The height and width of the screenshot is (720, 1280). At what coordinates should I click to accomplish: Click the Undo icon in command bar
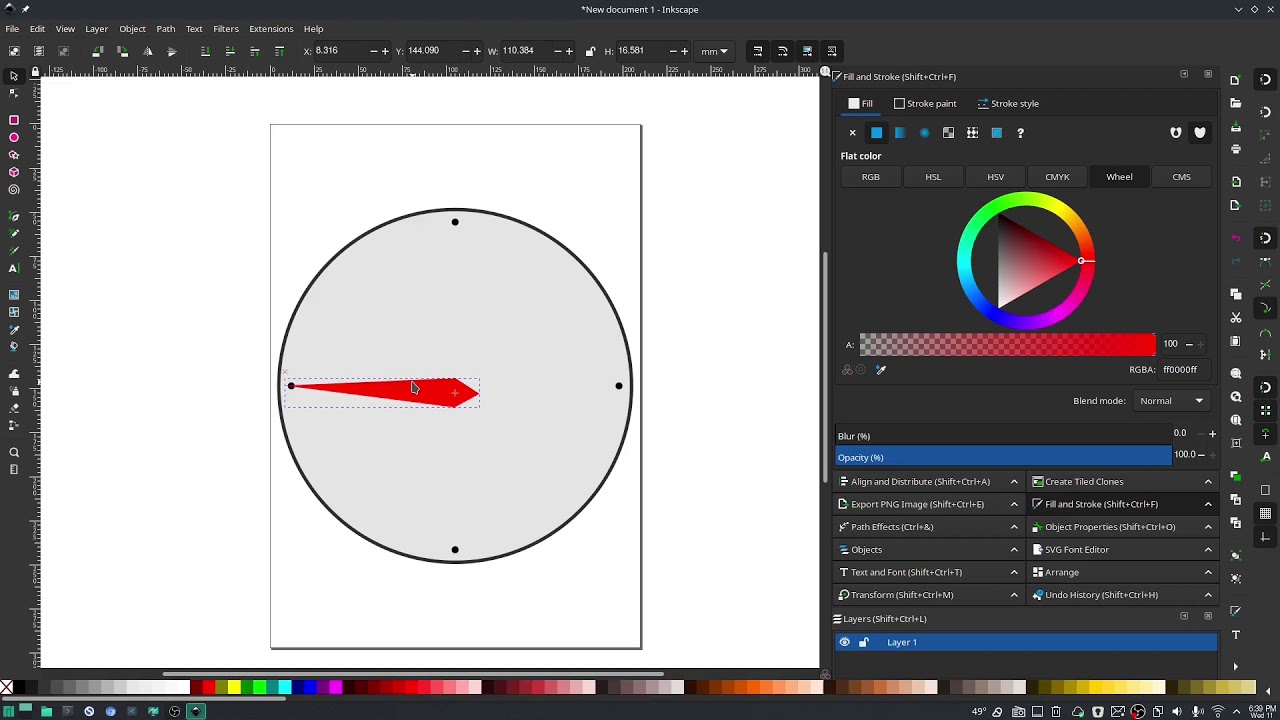coord(1236,238)
